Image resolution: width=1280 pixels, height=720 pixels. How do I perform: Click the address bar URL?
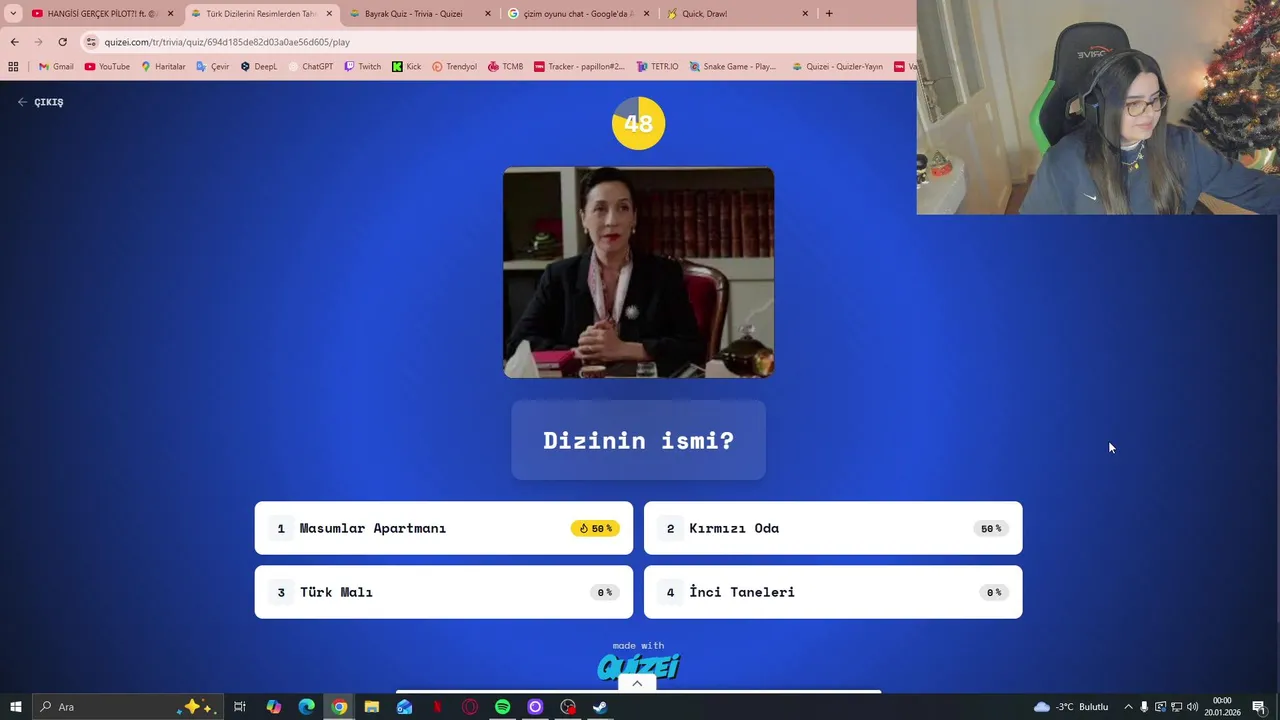click(227, 42)
